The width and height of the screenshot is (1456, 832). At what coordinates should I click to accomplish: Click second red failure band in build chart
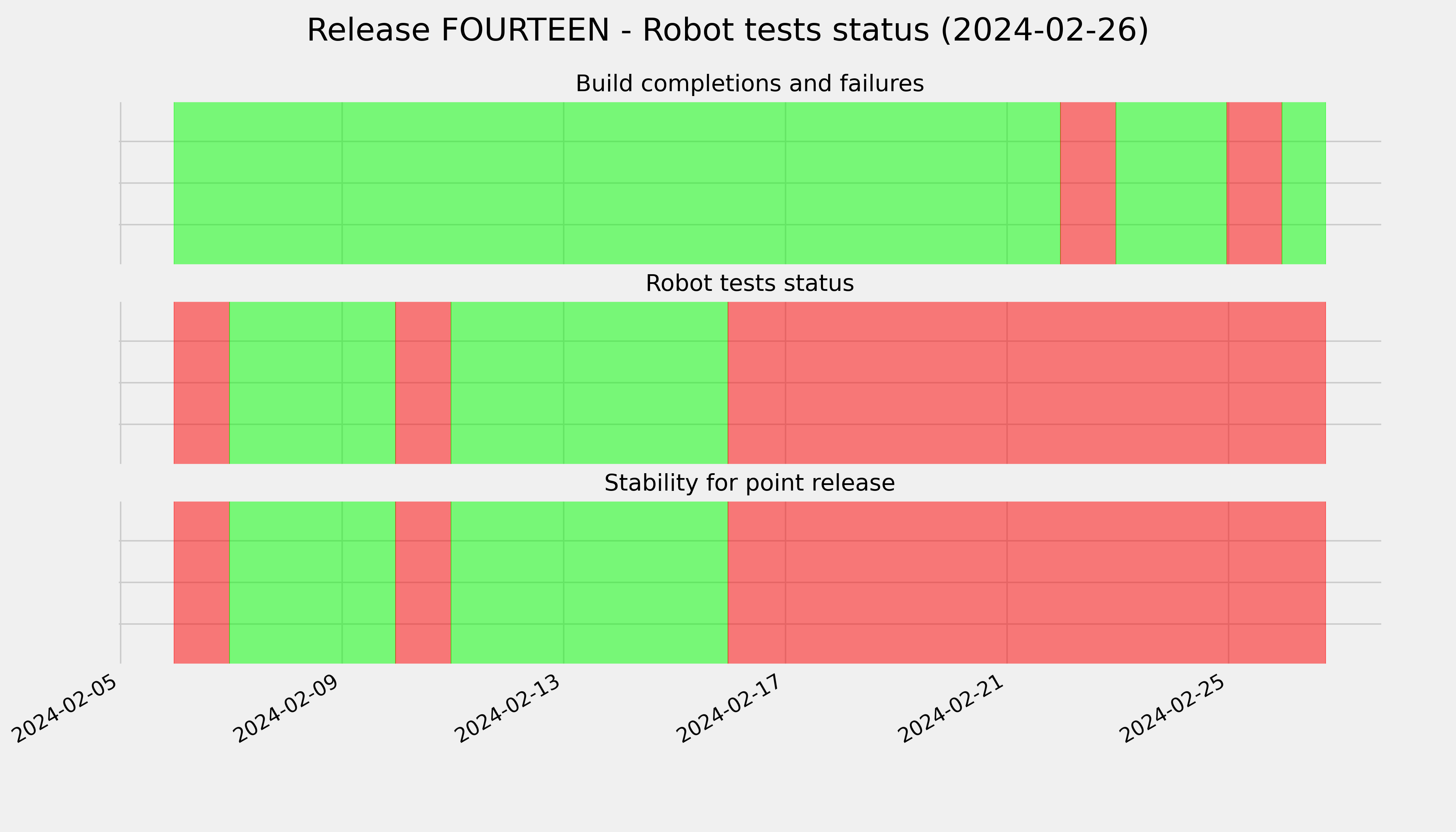point(1254,183)
